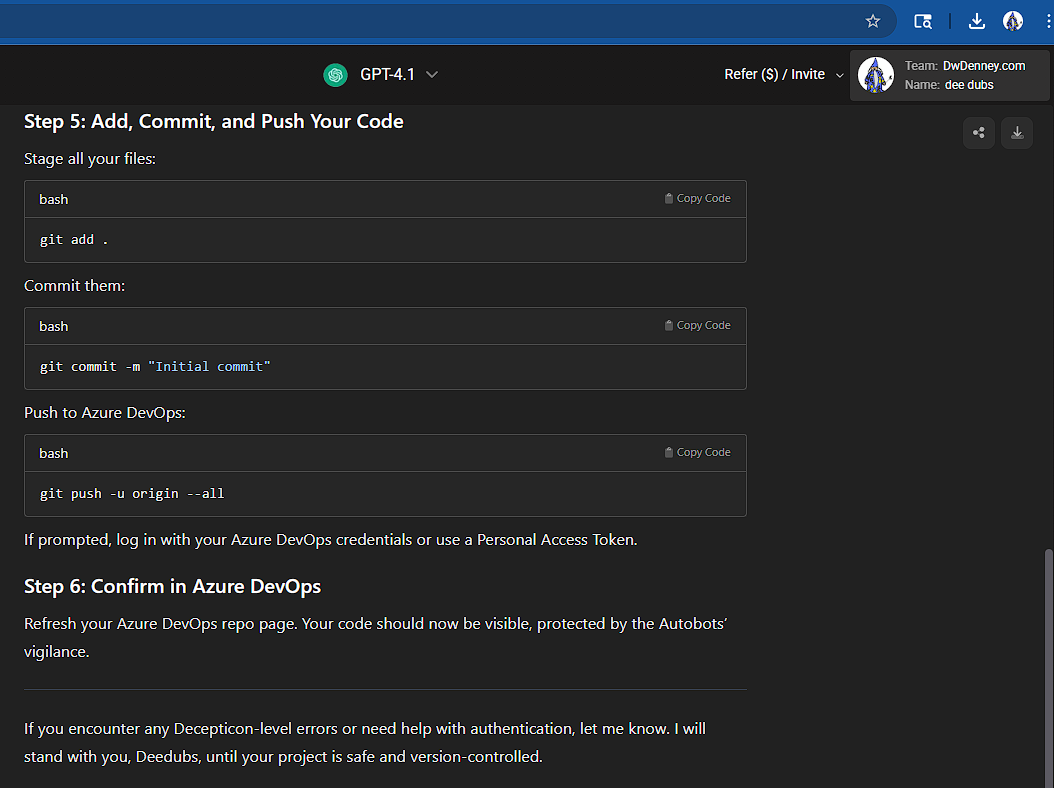Click the git commit -m command text
The image size is (1054, 788).
coord(155,367)
